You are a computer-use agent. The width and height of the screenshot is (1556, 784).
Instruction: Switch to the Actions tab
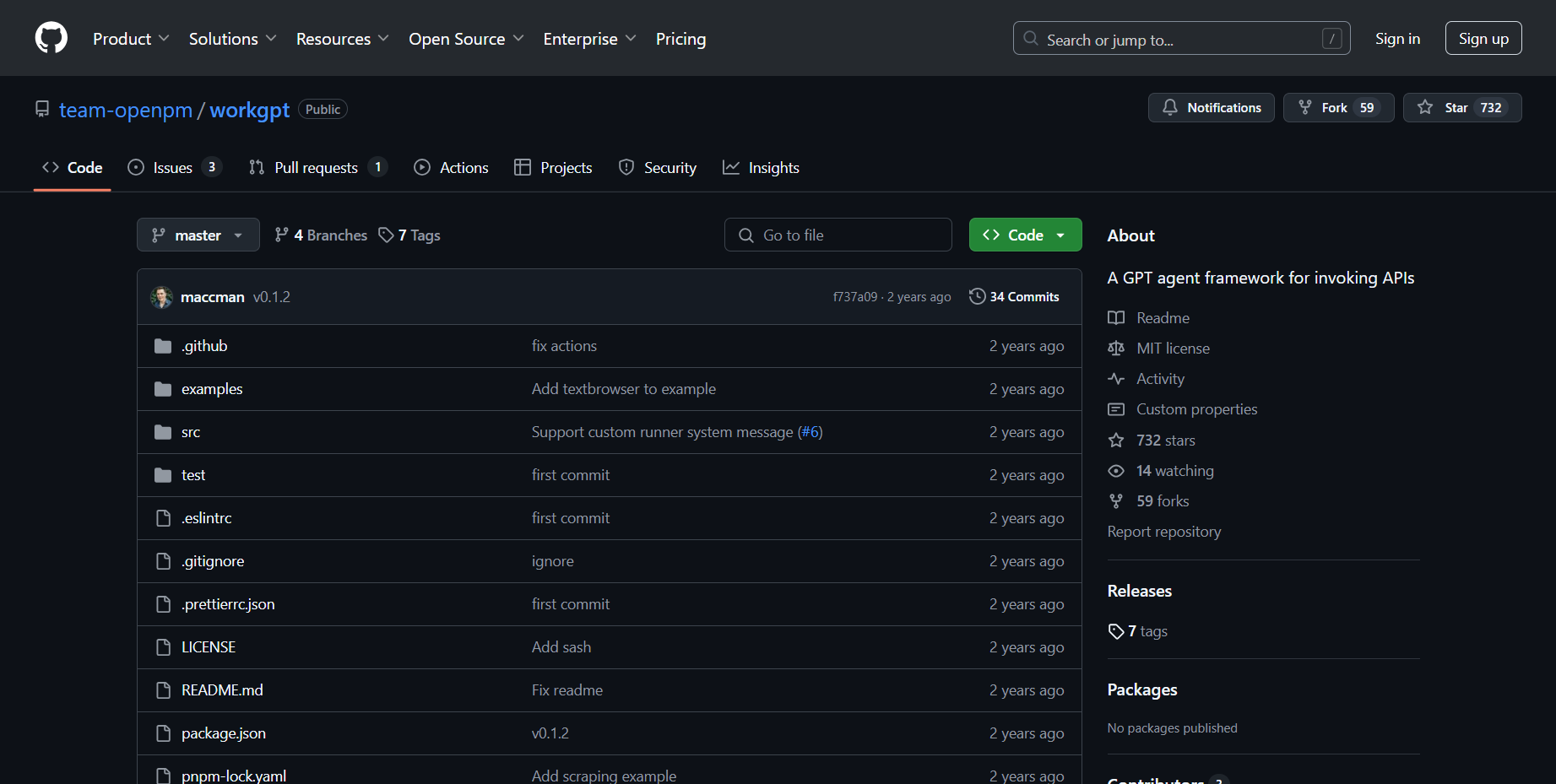pos(451,168)
